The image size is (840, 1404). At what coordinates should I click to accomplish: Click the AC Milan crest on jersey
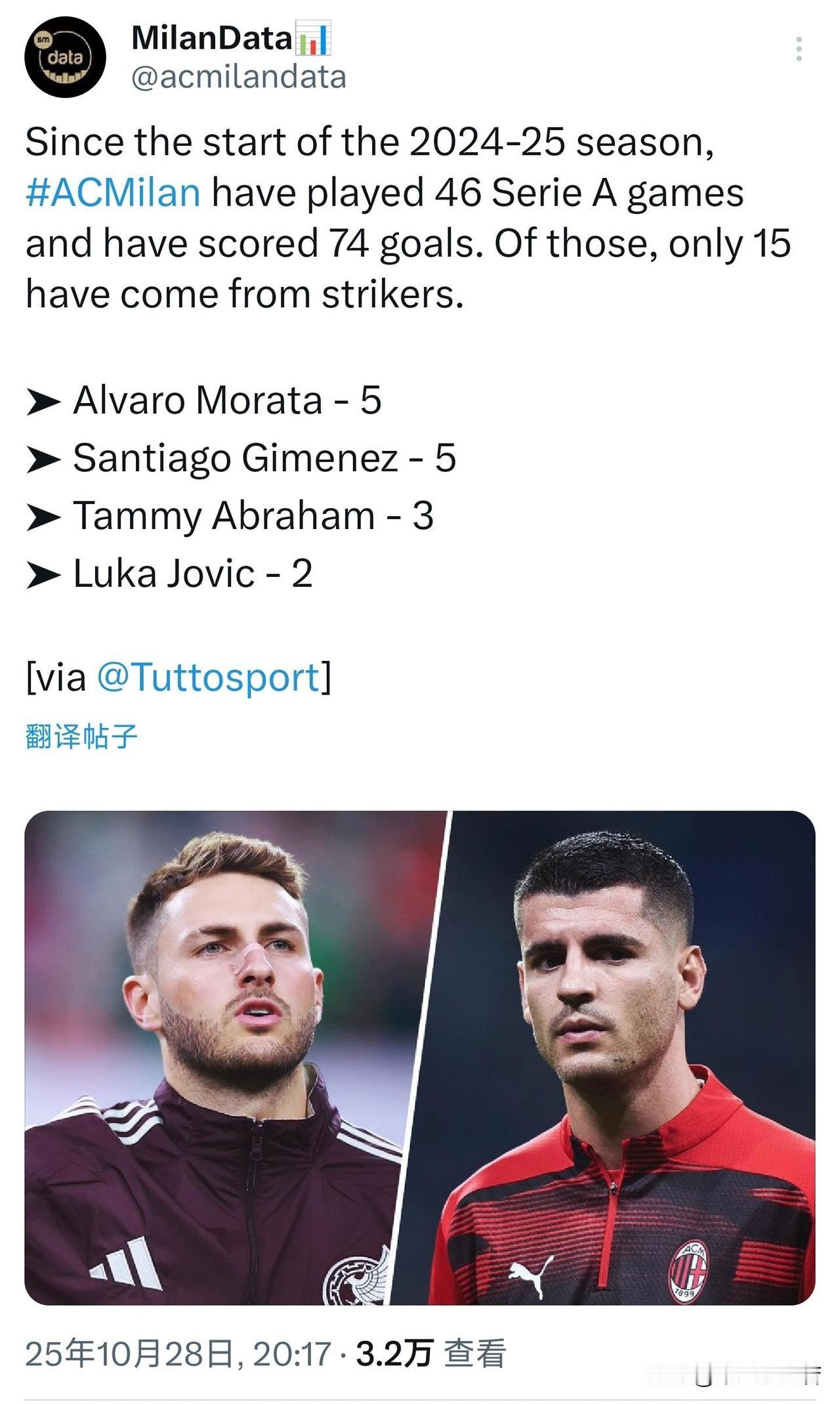pos(687,1270)
